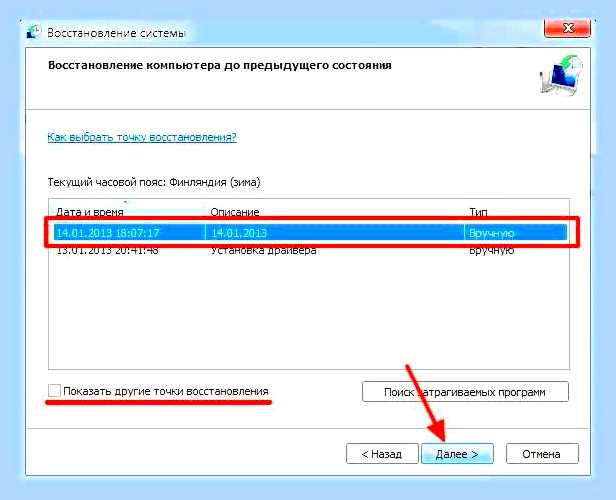
Task: Open 'Как выбрать точку восстановления?' help link
Action: (x=142, y=137)
